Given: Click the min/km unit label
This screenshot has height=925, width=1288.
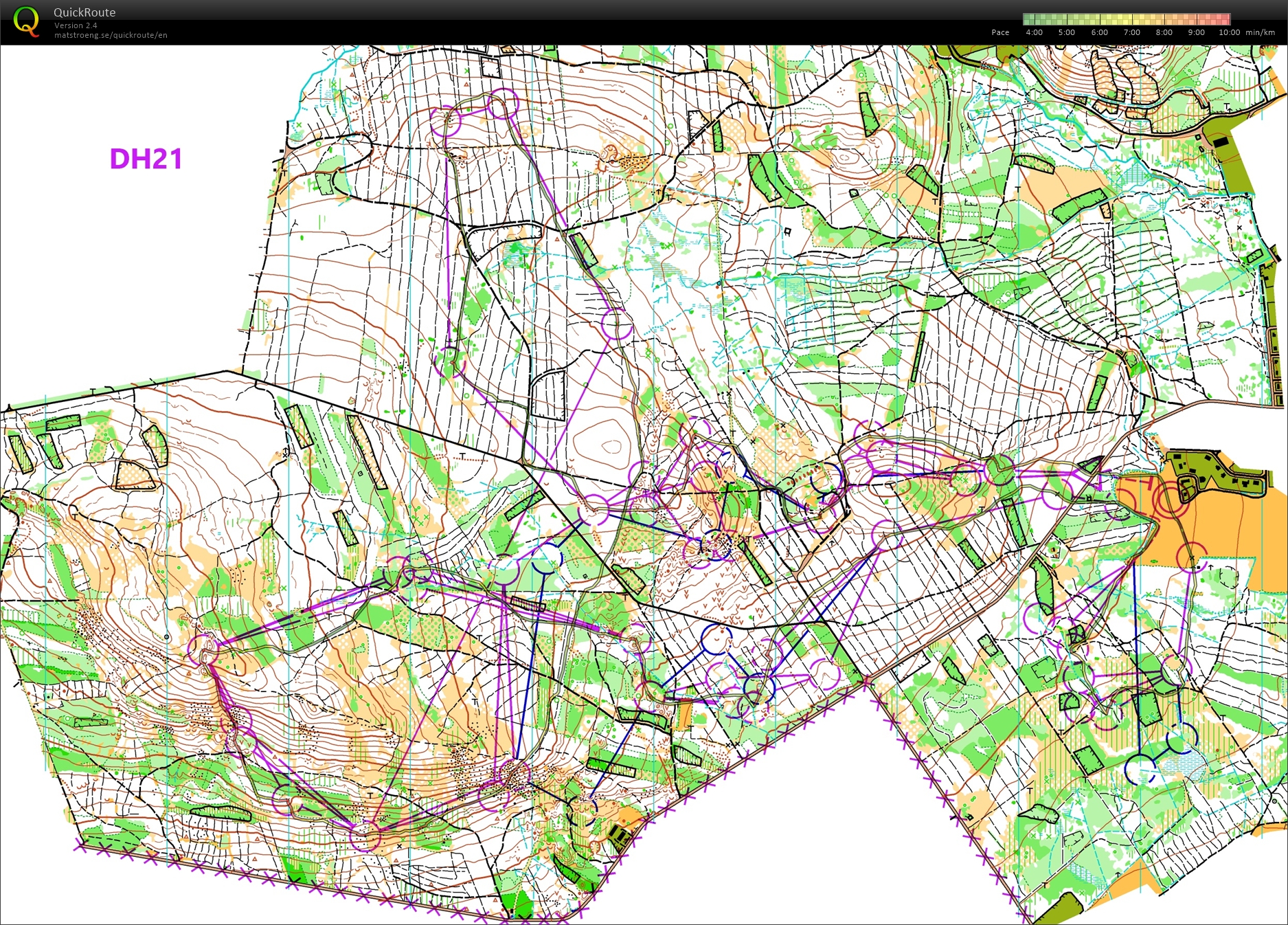Looking at the screenshot, I should pyautogui.click(x=1260, y=32).
